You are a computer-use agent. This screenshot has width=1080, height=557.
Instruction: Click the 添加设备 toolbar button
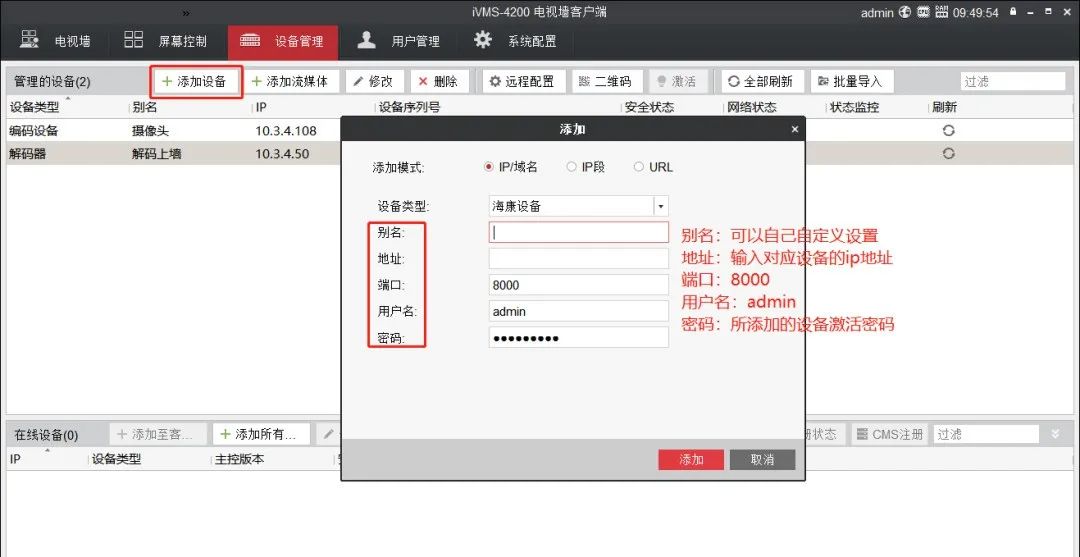[196, 81]
